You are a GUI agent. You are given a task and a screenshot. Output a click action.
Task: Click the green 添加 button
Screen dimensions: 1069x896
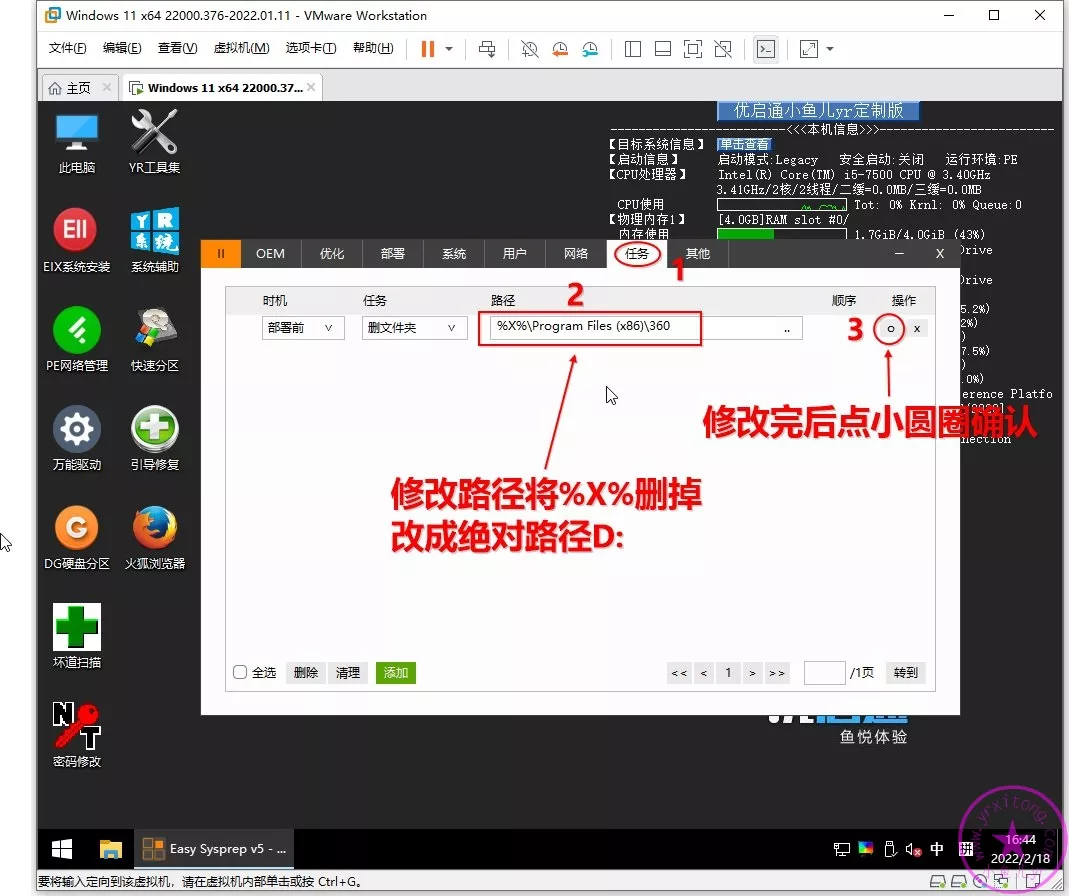point(395,673)
